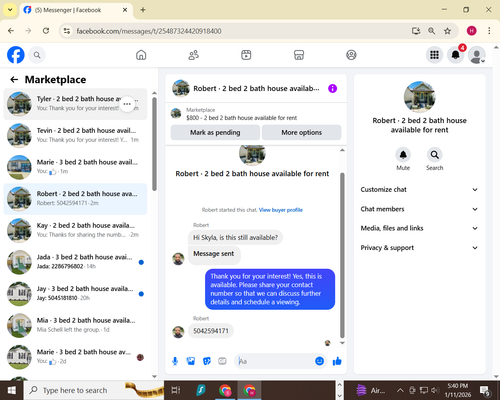The image size is (500, 400).
Task: Click the chat messages scrollbar
Action: [x=342, y=255]
